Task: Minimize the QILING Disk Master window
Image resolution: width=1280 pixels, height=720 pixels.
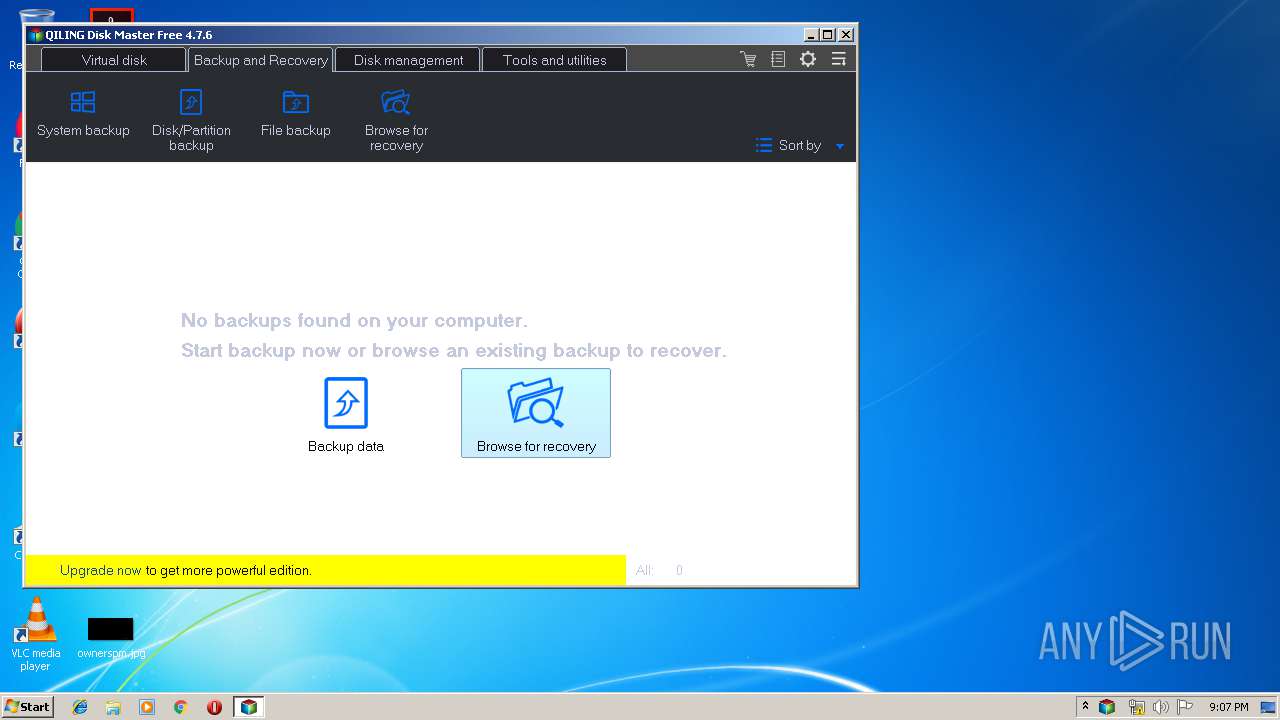Action: (811, 35)
